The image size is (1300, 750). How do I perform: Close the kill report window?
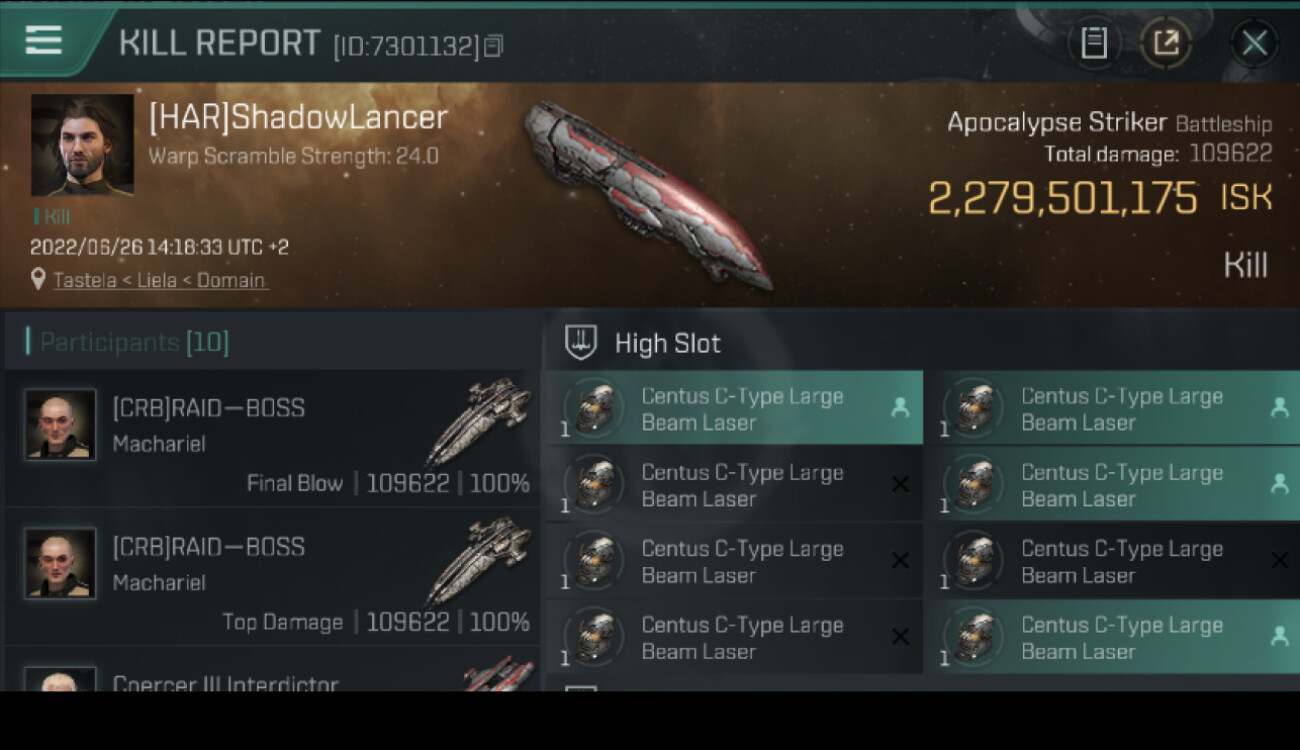click(1254, 43)
